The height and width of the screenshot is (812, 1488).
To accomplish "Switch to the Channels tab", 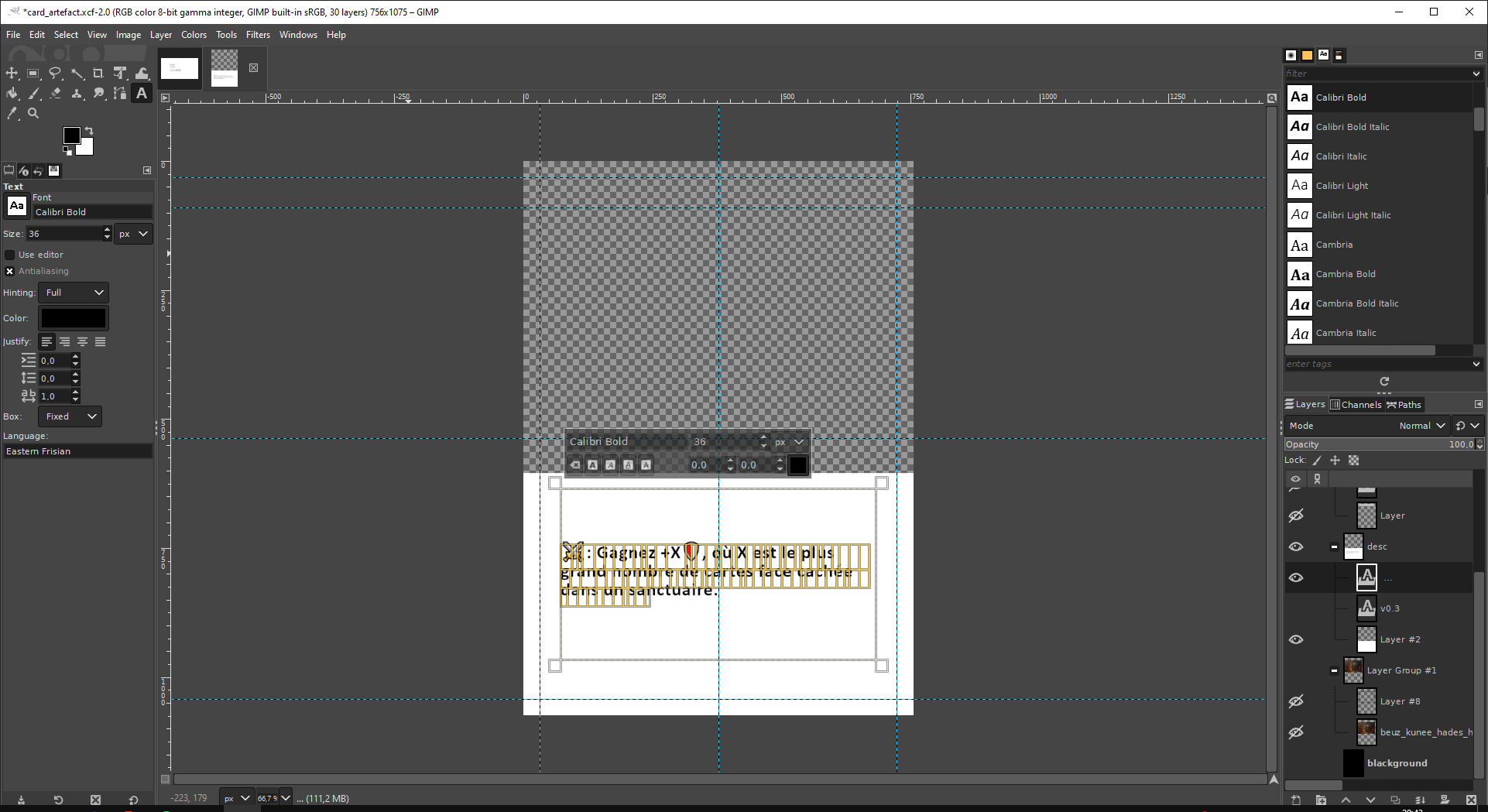I will click(1356, 404).
